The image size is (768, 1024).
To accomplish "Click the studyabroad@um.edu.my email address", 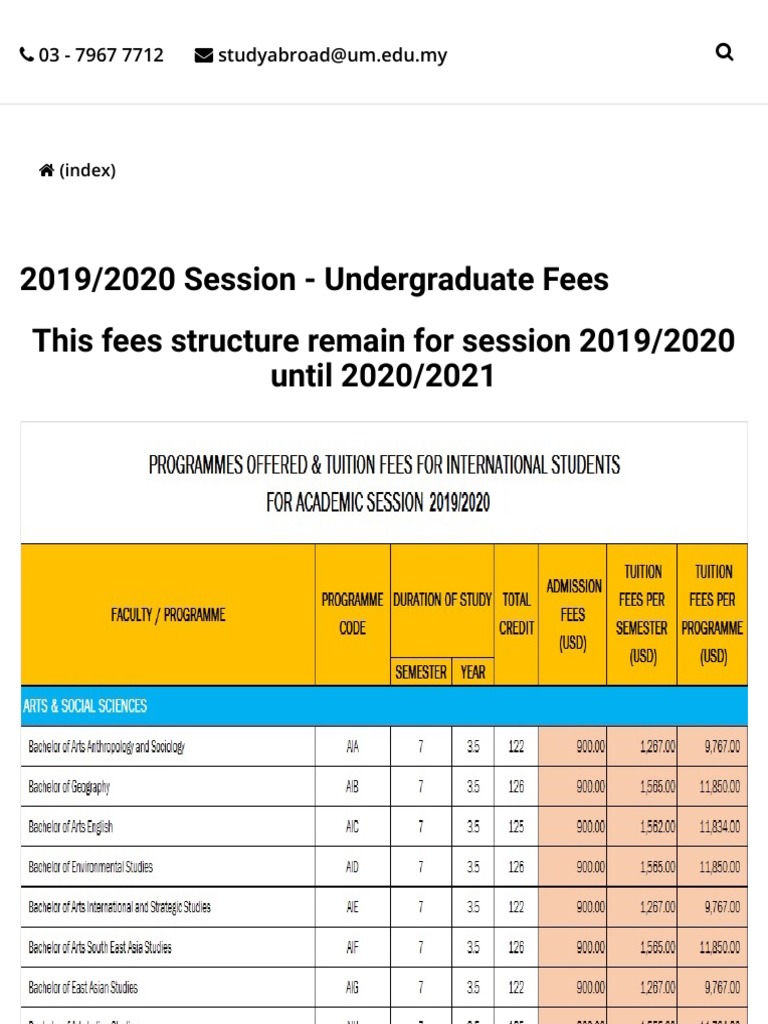I will [x=333, y=55].
